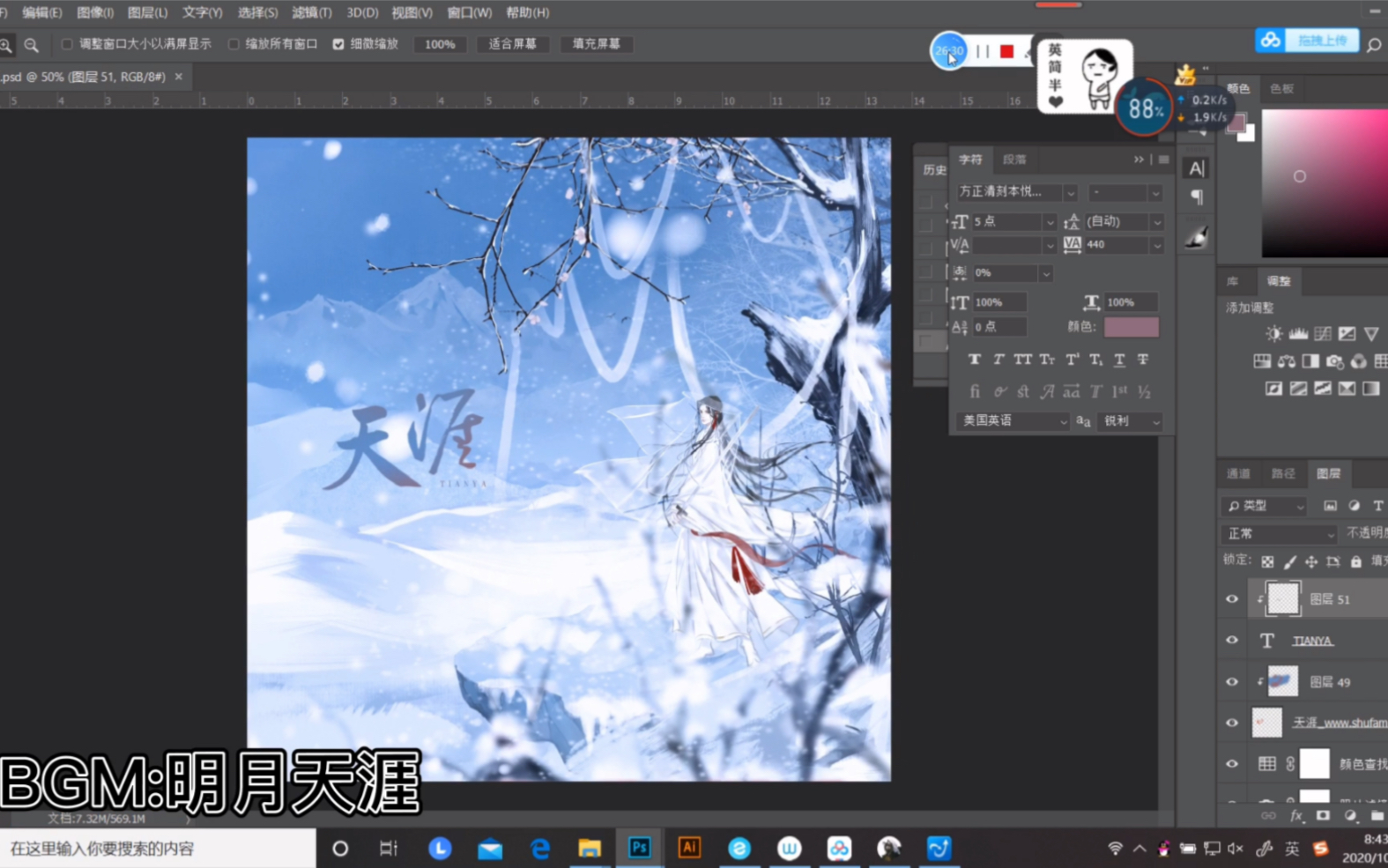
Task: Add a layer mask
Action: click(x=1323, y=816)
